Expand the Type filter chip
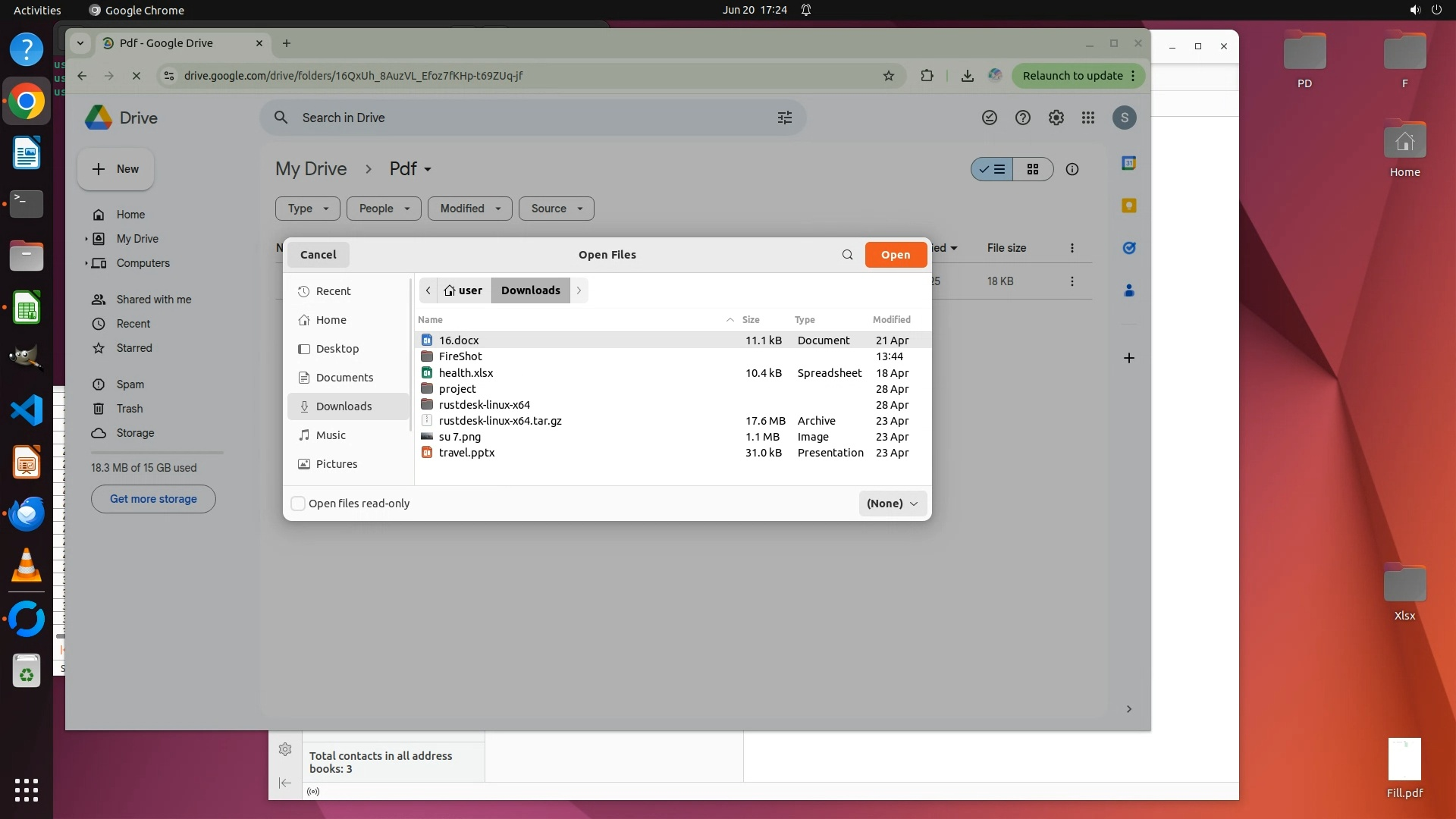Screen dimensions: 1456x819 (x=307, y=209)
